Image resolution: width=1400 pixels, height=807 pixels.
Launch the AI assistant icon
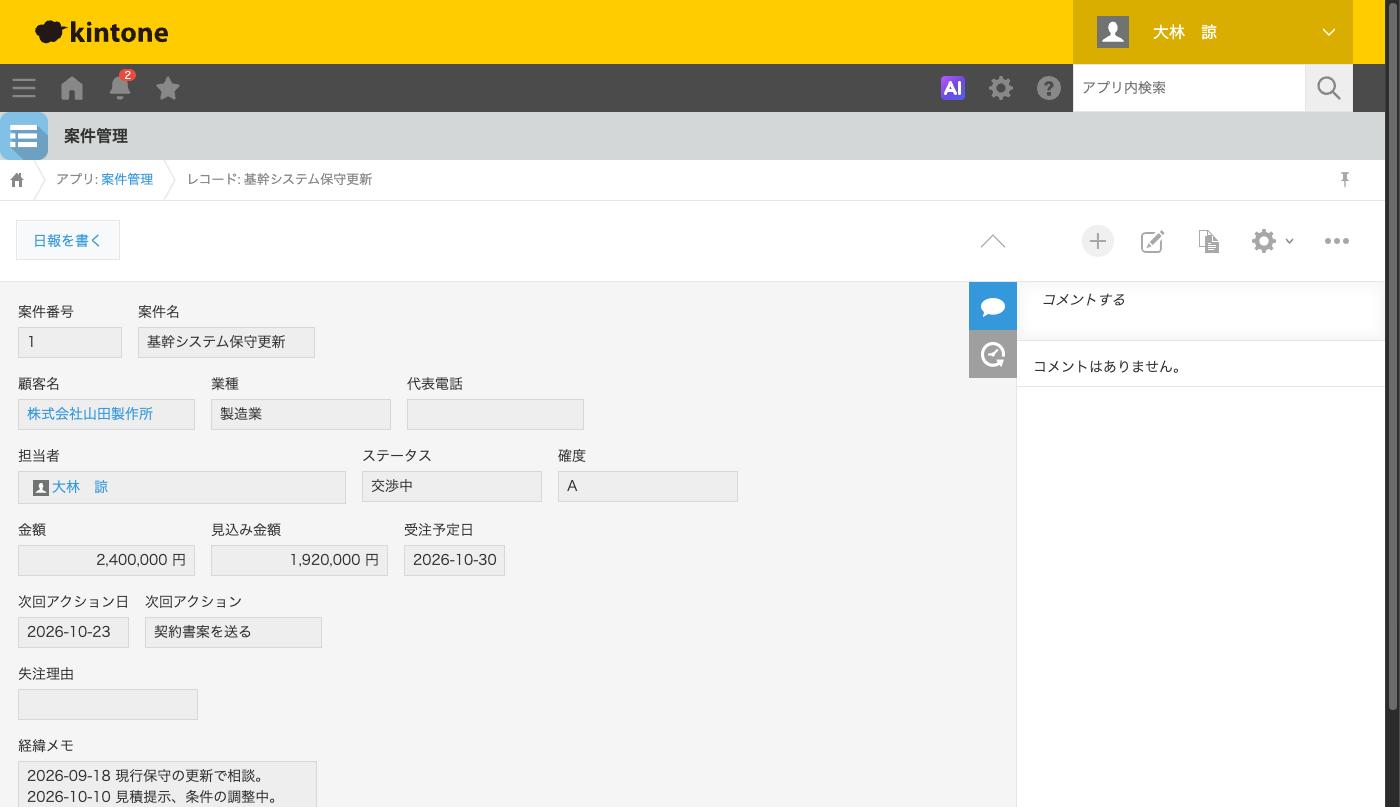coord(953,88)
